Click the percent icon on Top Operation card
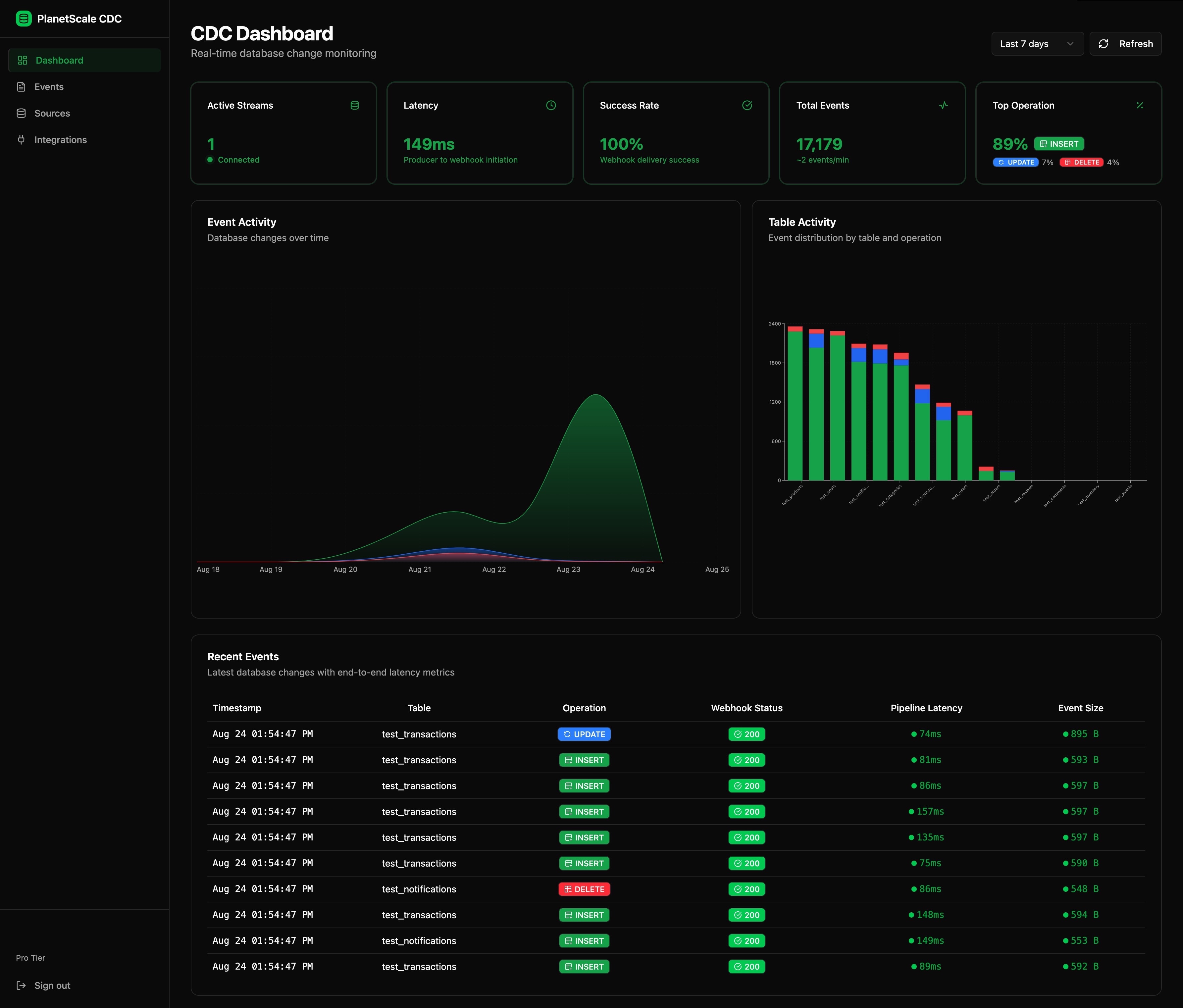 click(x=1140, y=105)
